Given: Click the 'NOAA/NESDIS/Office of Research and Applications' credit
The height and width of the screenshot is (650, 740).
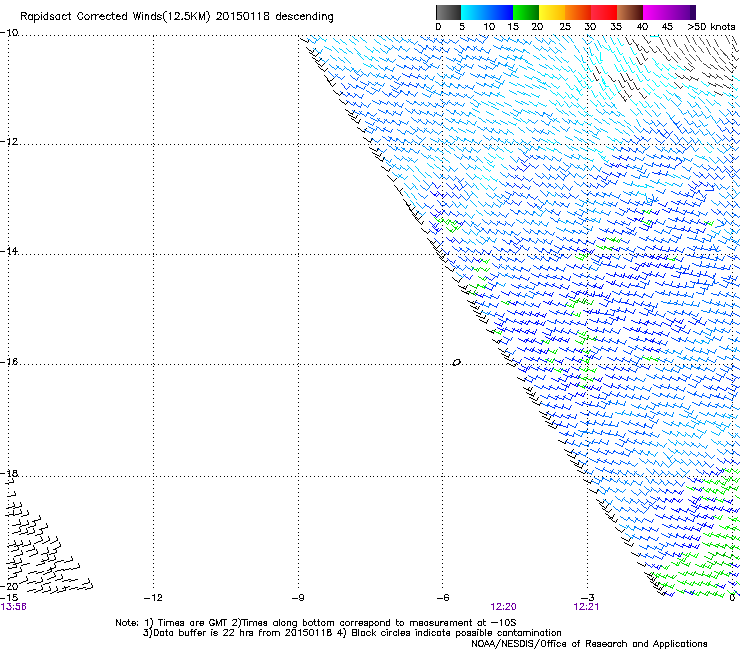Looking at the screenshot, I should 589,644.
